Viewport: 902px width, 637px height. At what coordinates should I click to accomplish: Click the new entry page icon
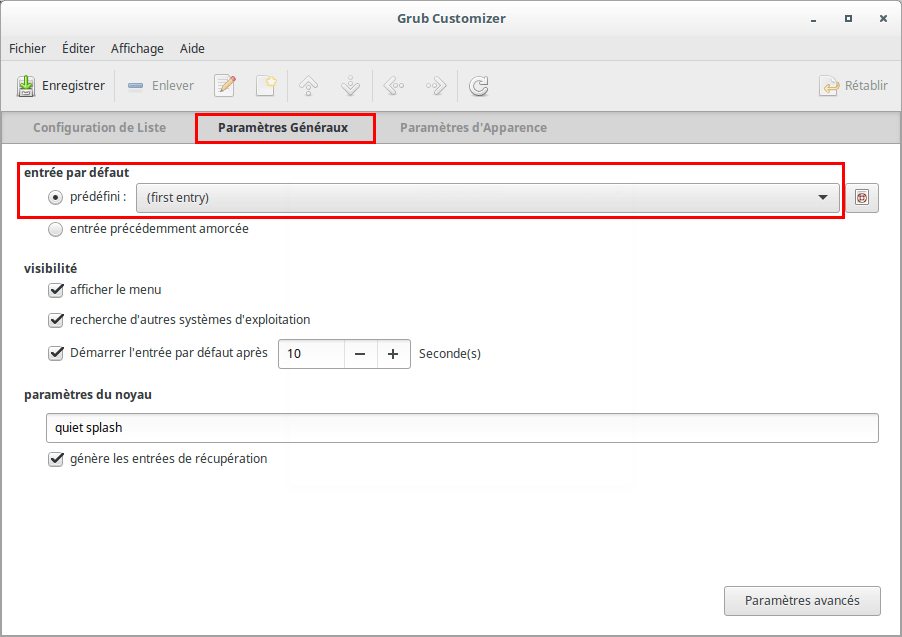click(265, 86)
